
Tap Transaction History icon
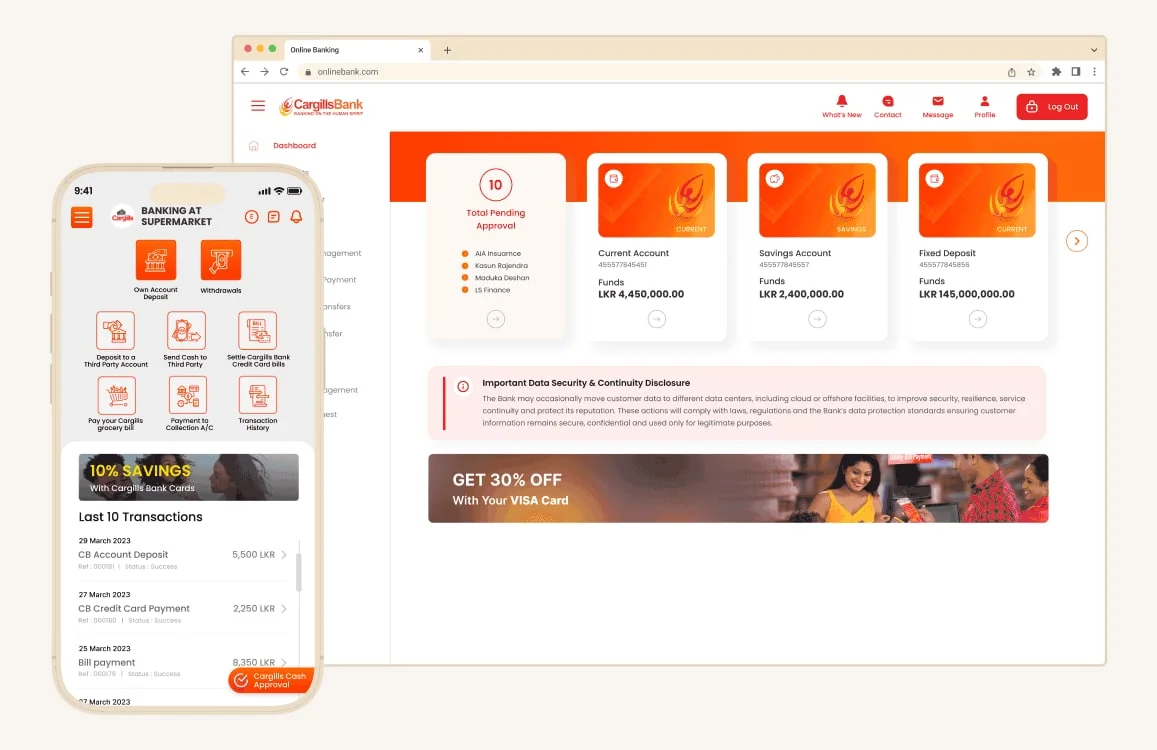pyautogui.click(x=258, y=395)
